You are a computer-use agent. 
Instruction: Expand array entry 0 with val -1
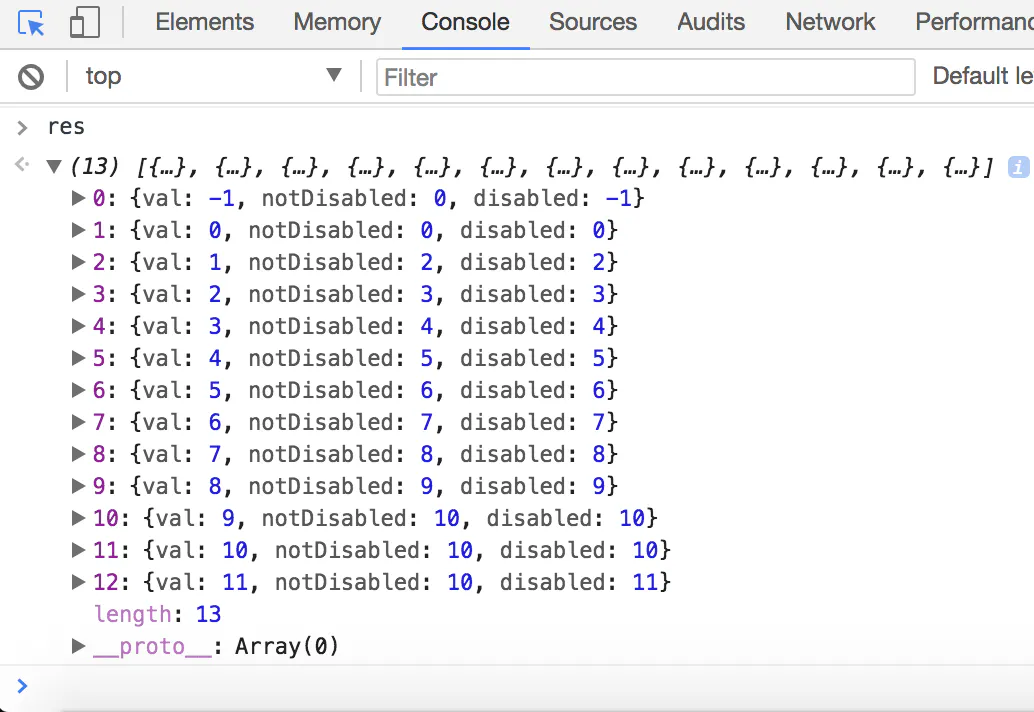(78, 197)
